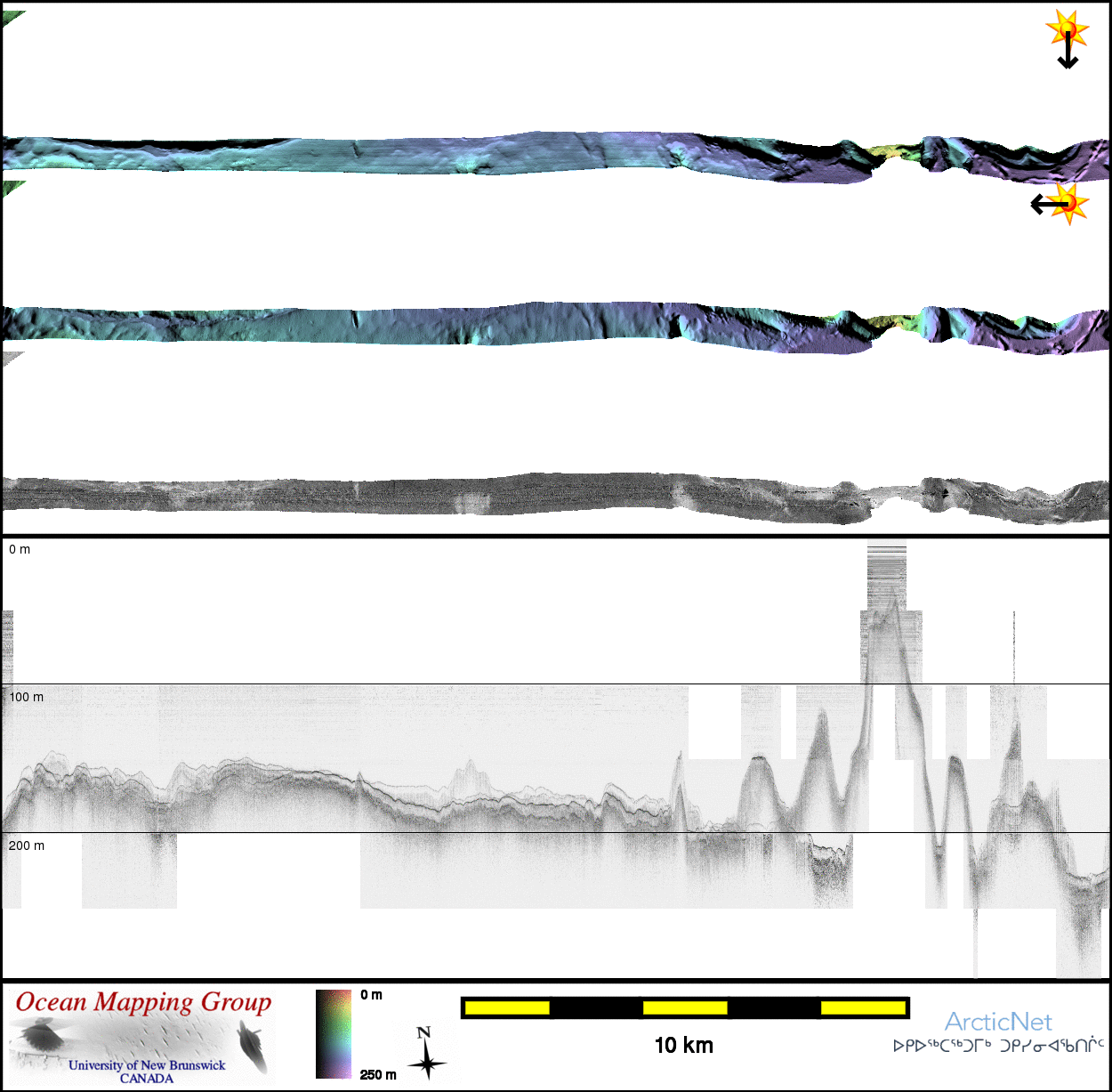The width and height of the screenshot is (1112, 1092).
Task: Click the 10 km scale label text
Action: (x=683, y=1046)
